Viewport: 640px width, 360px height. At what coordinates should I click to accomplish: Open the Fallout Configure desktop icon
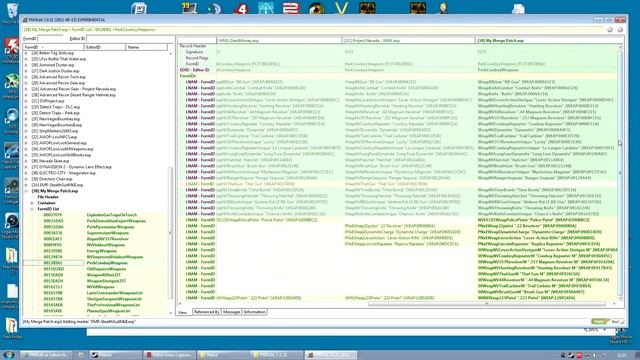click(11, 189)
